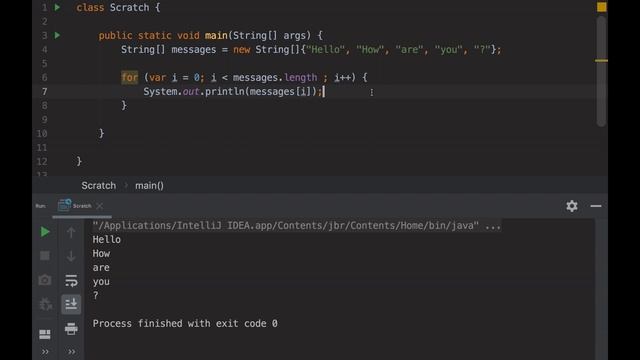Click line number 7 in the gutter
Image resolution: width=640 pixels, height=360 pixels.
44,91
